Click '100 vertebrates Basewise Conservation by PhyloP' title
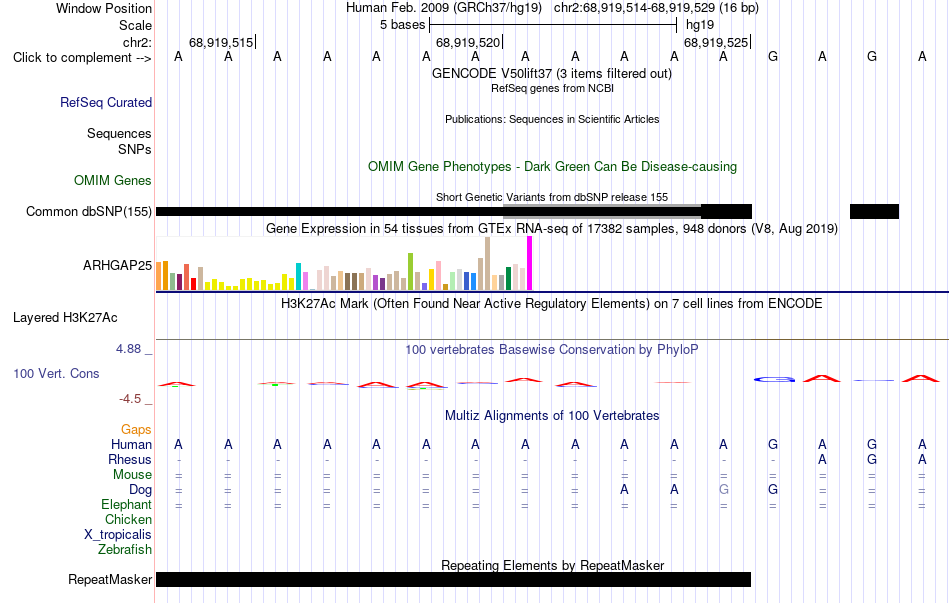The height and width of the screenshot is (603, 950). click(x=552, y=350)
